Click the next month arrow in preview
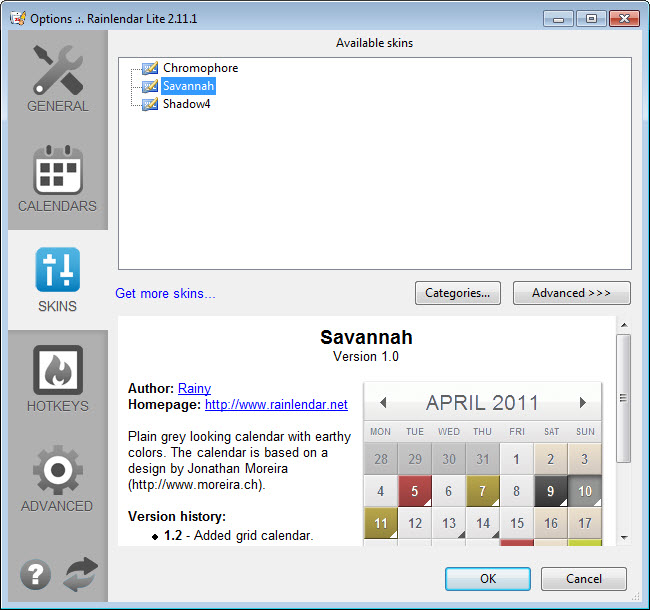650x610 pixels. click(x=582, y=402)
